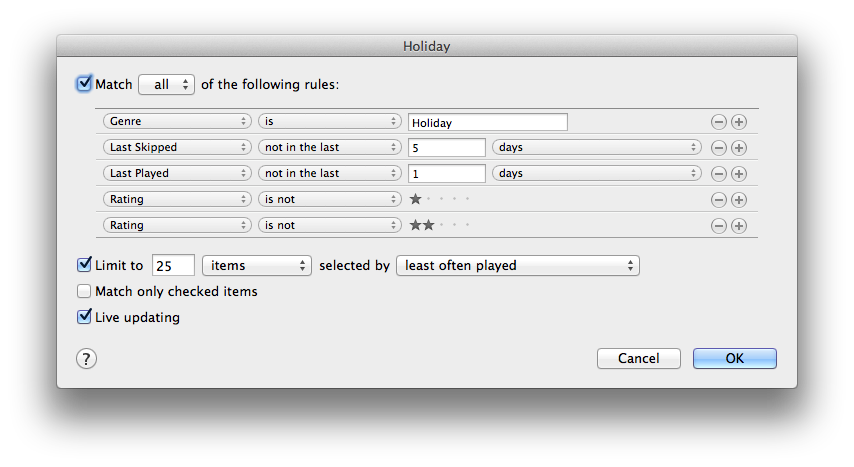This screenshot has width=854, height=467.
Task: Enable Match only checked items
Action: tap(84, 291)
